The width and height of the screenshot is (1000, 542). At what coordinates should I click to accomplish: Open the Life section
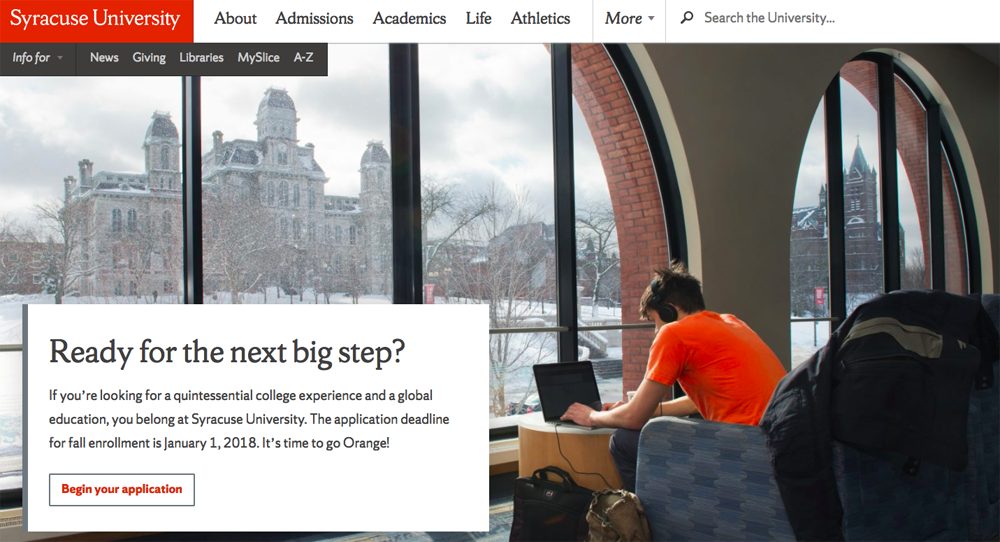coord(478,18)
